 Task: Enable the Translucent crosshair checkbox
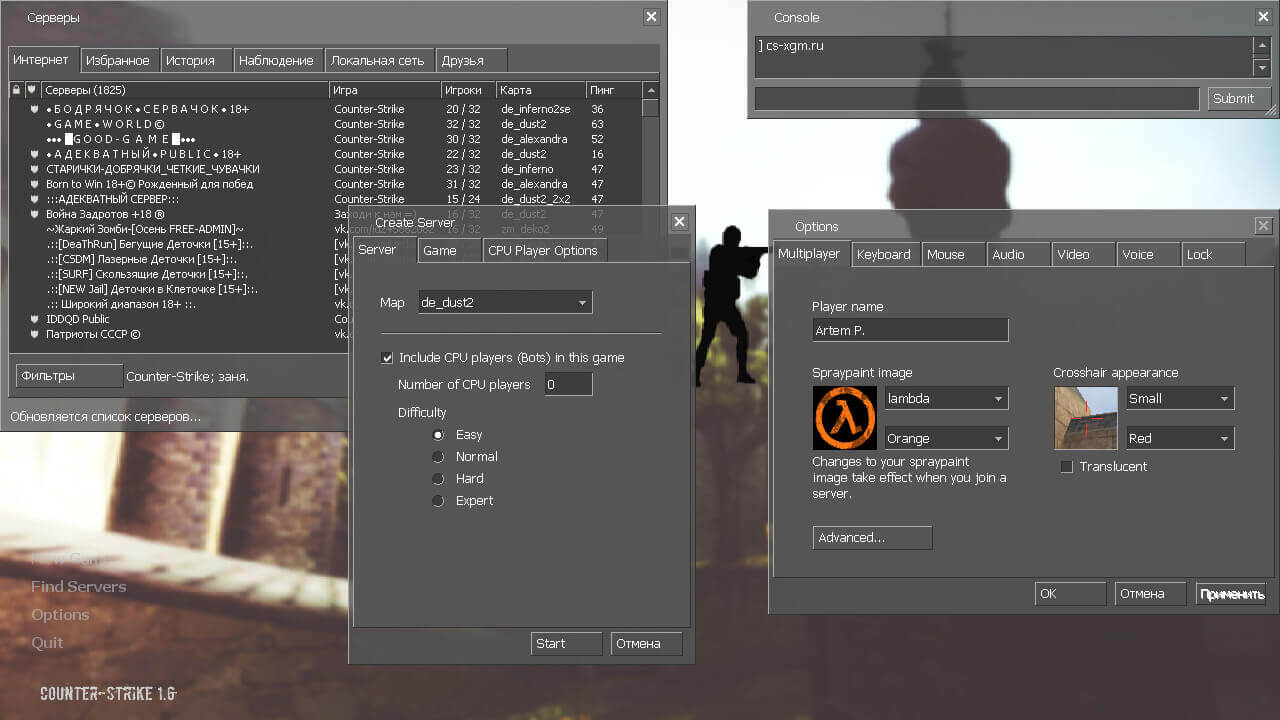pos(1066,467)
